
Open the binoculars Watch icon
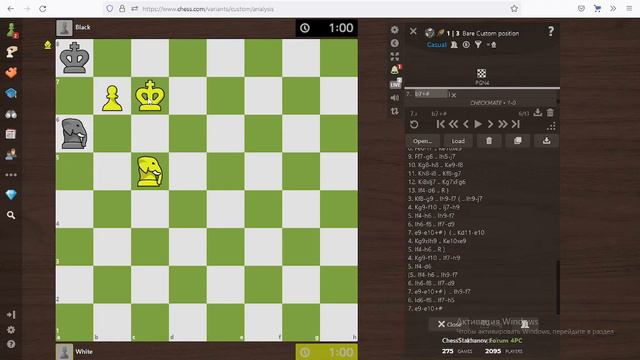click(x=11, y=114)
